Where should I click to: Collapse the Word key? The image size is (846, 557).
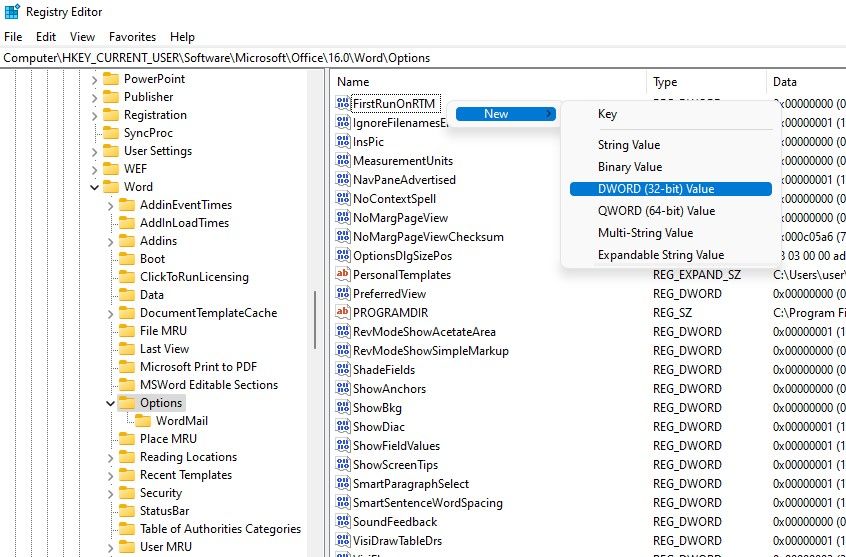tap(94, 187)
